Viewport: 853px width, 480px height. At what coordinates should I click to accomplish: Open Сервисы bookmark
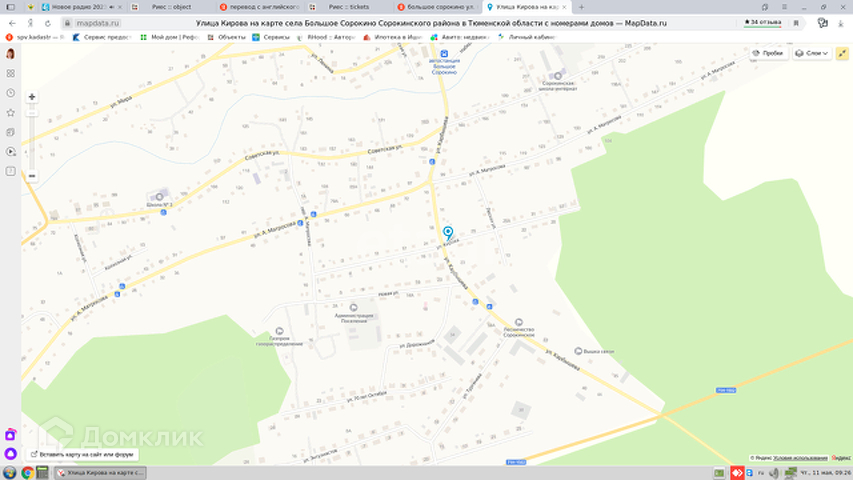click(271, 37)
